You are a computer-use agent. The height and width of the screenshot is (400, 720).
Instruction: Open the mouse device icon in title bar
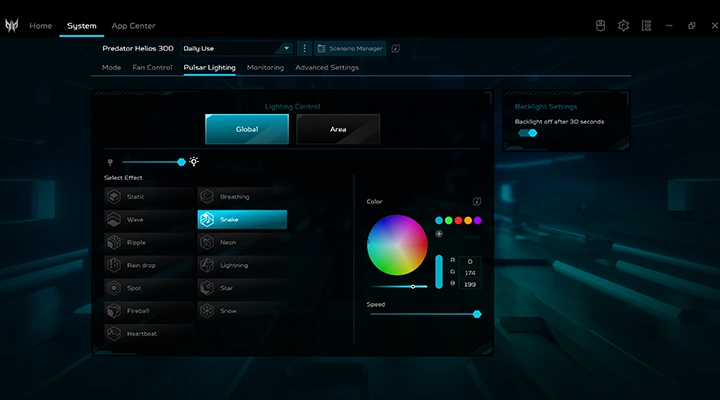point(600,25)
